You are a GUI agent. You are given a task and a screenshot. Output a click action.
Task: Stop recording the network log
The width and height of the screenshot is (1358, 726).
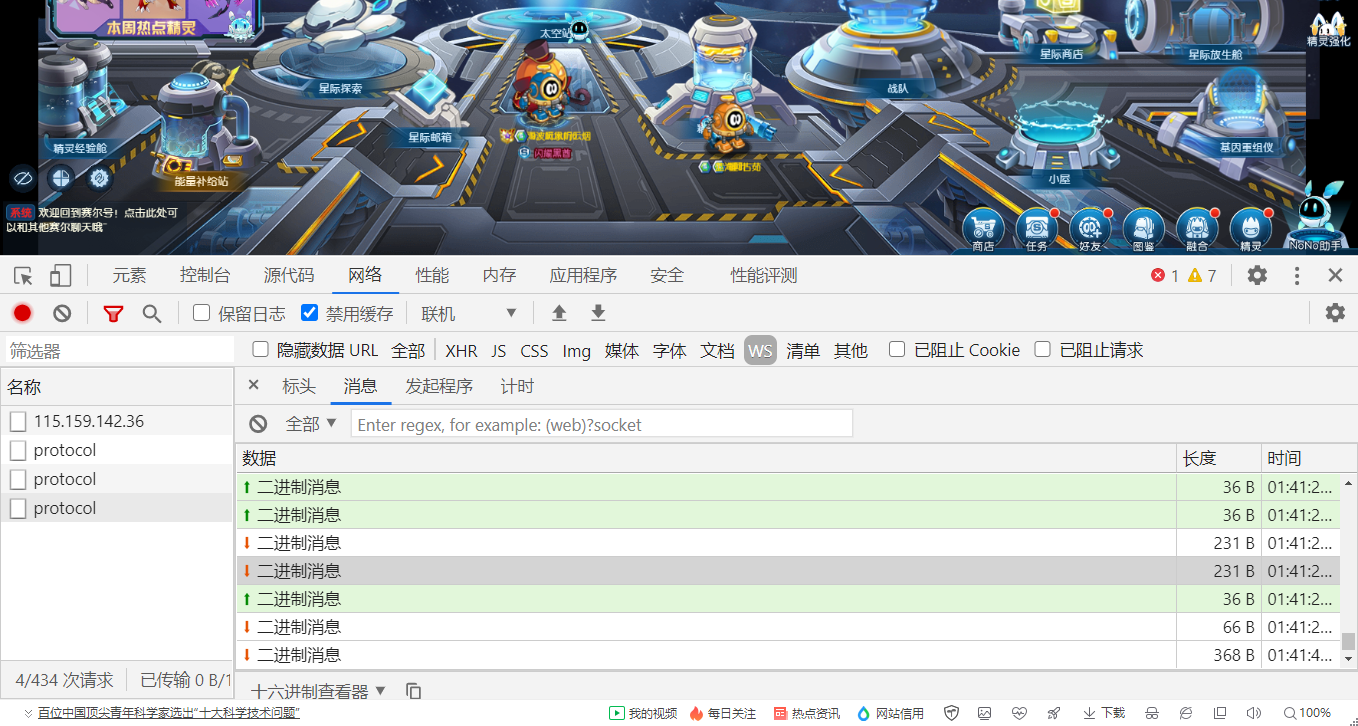pyautogui.click(x=22, y=313)
